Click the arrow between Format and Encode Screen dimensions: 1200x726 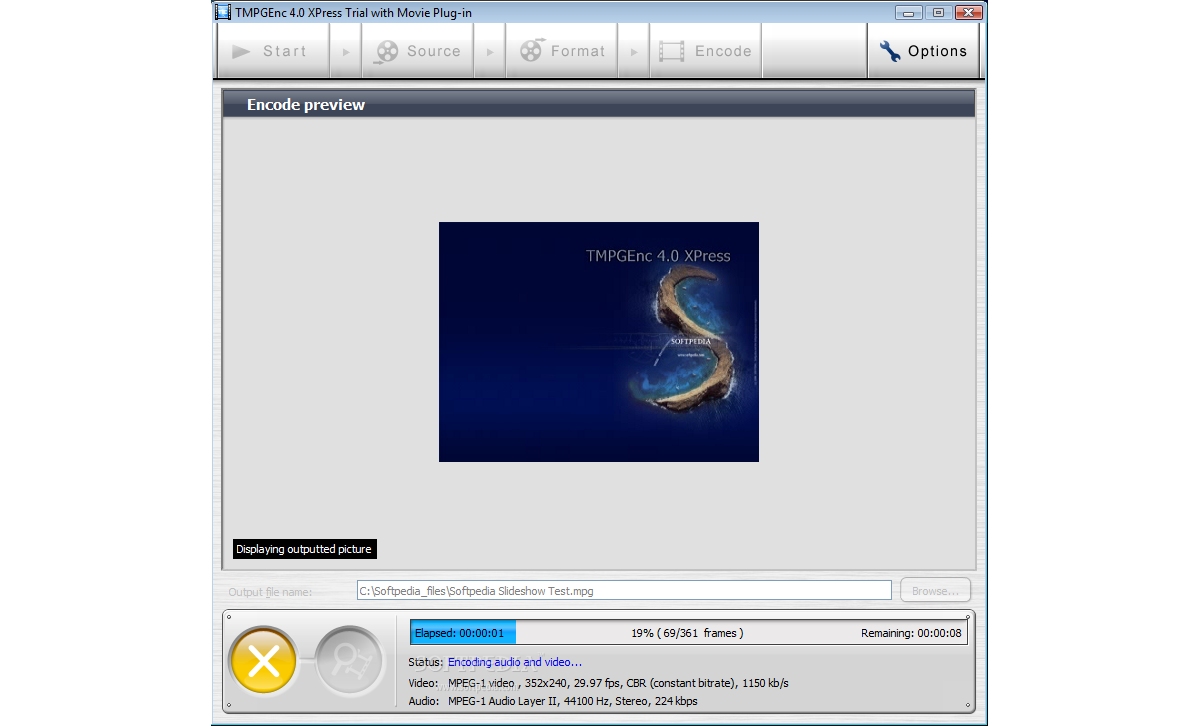point(634,51)
